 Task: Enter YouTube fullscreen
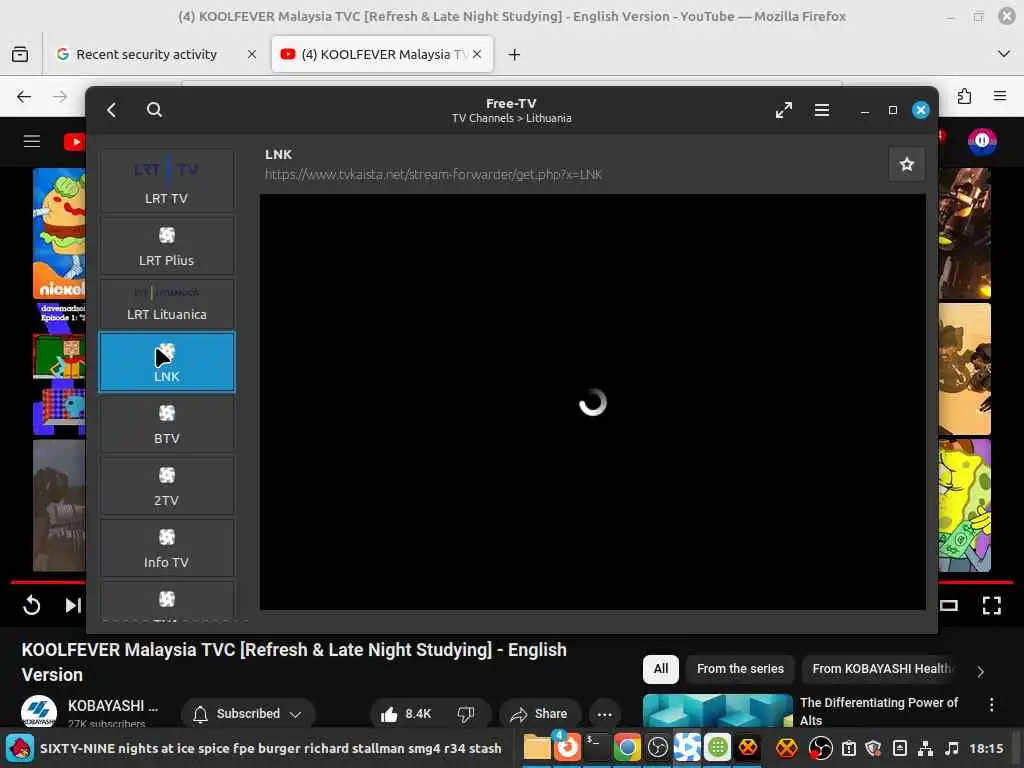991,605
